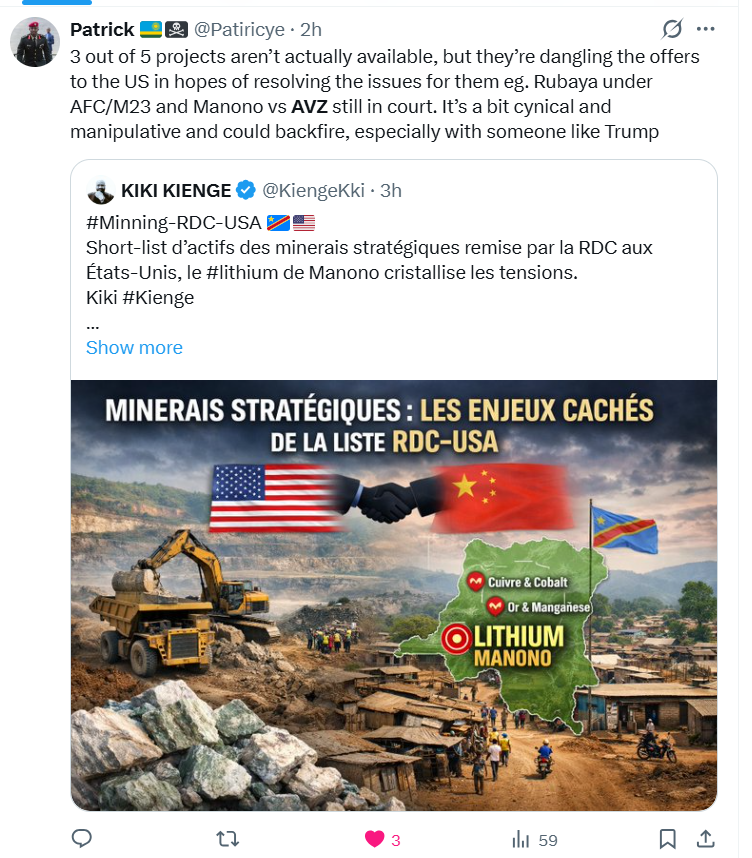Screen dimensions: 752x858
Task: Toggle the bookmark for this post
Action: point(668,839)
